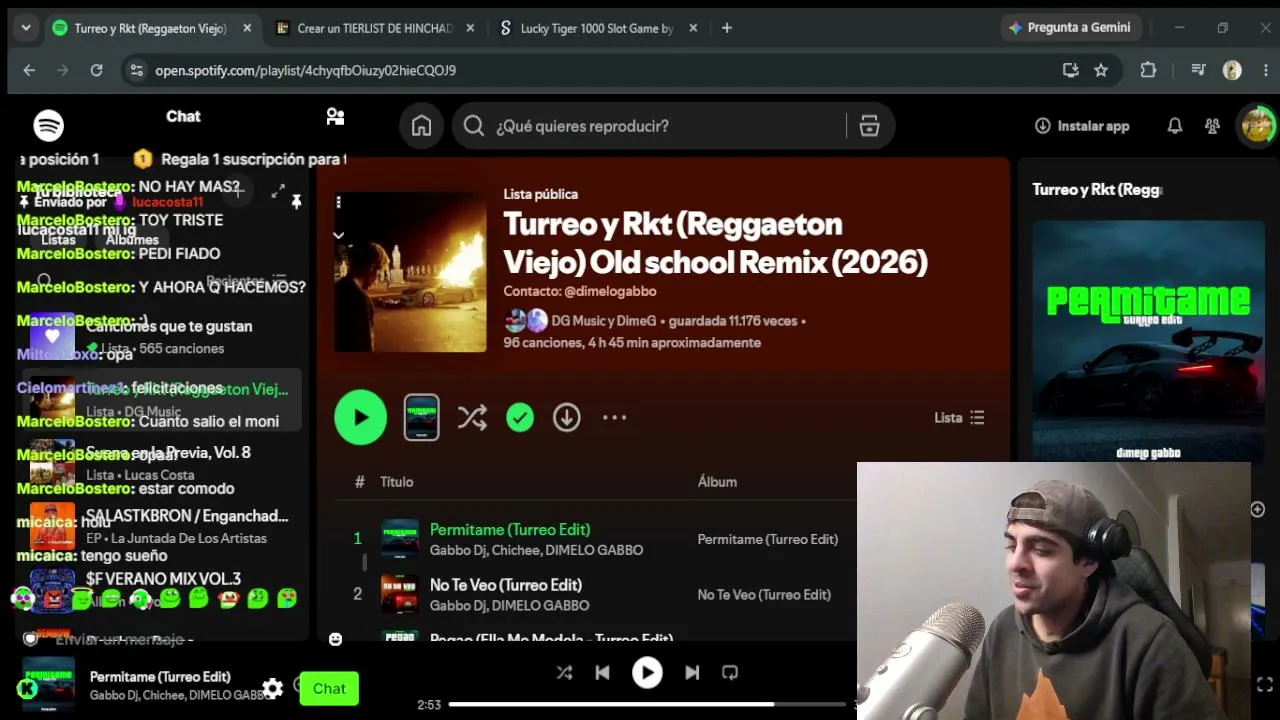Click the install app icon in address bar
This screenshot has height=720, width=1280.
[1070, 70]
